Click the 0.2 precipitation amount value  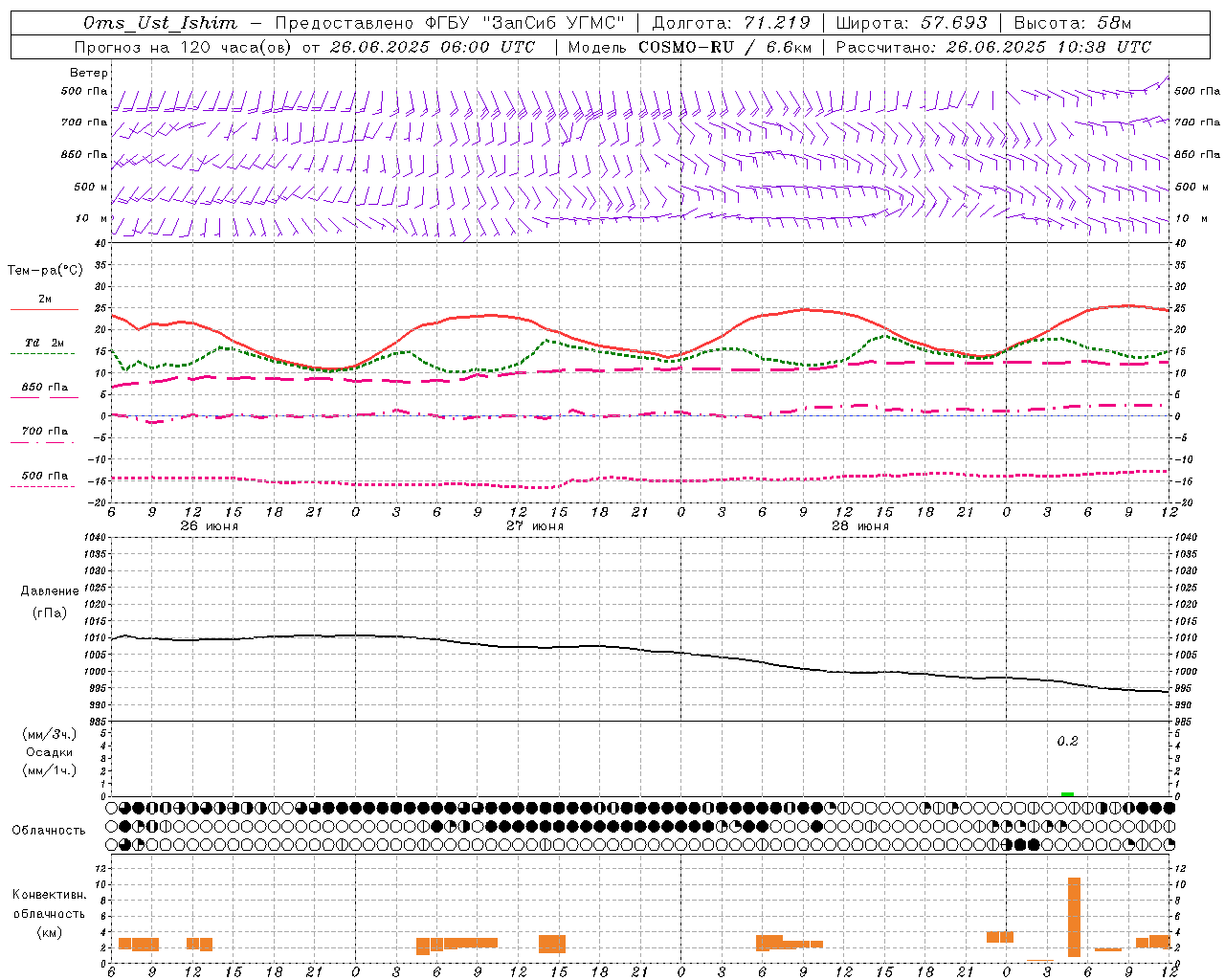tap(1067, 741)
